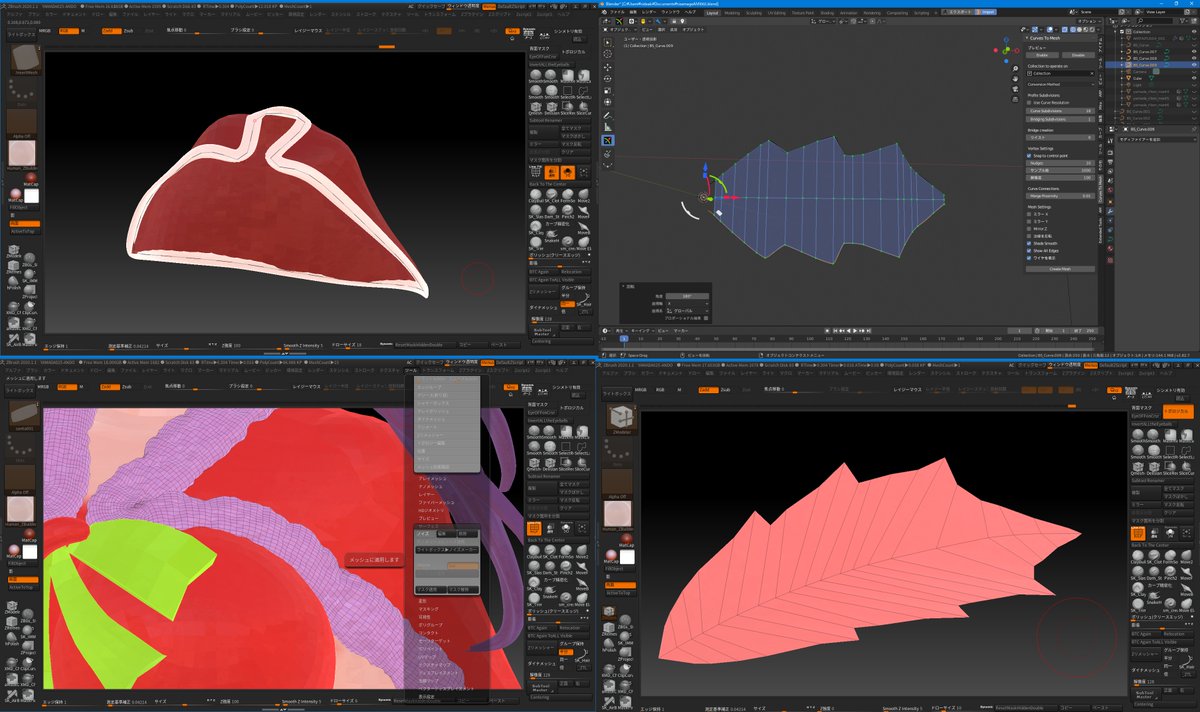This screenshot has width=1200, height=712.
Task: Toggle トポロジカル button in bottom-right ZBrush window
Action: (x=1179, y=411)
